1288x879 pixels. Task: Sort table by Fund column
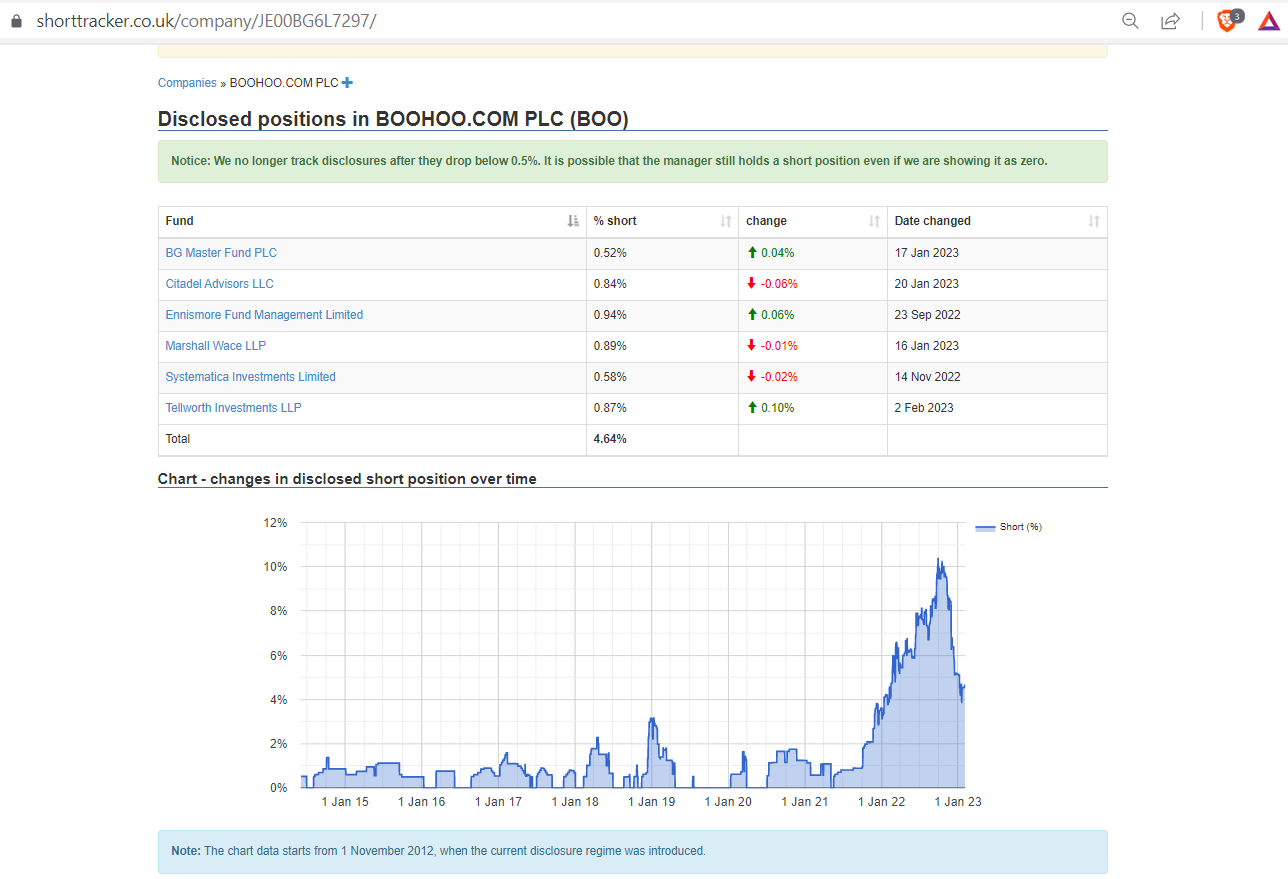click(573, 221)
